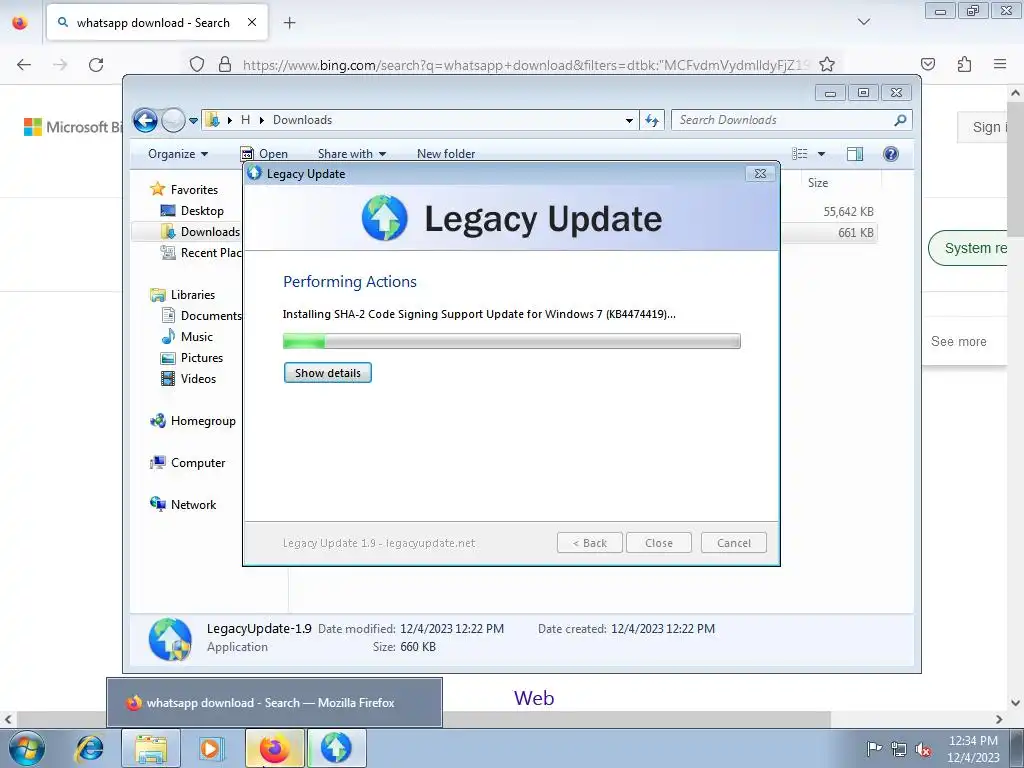Click See more link on Bing page

tap(959, 342)
